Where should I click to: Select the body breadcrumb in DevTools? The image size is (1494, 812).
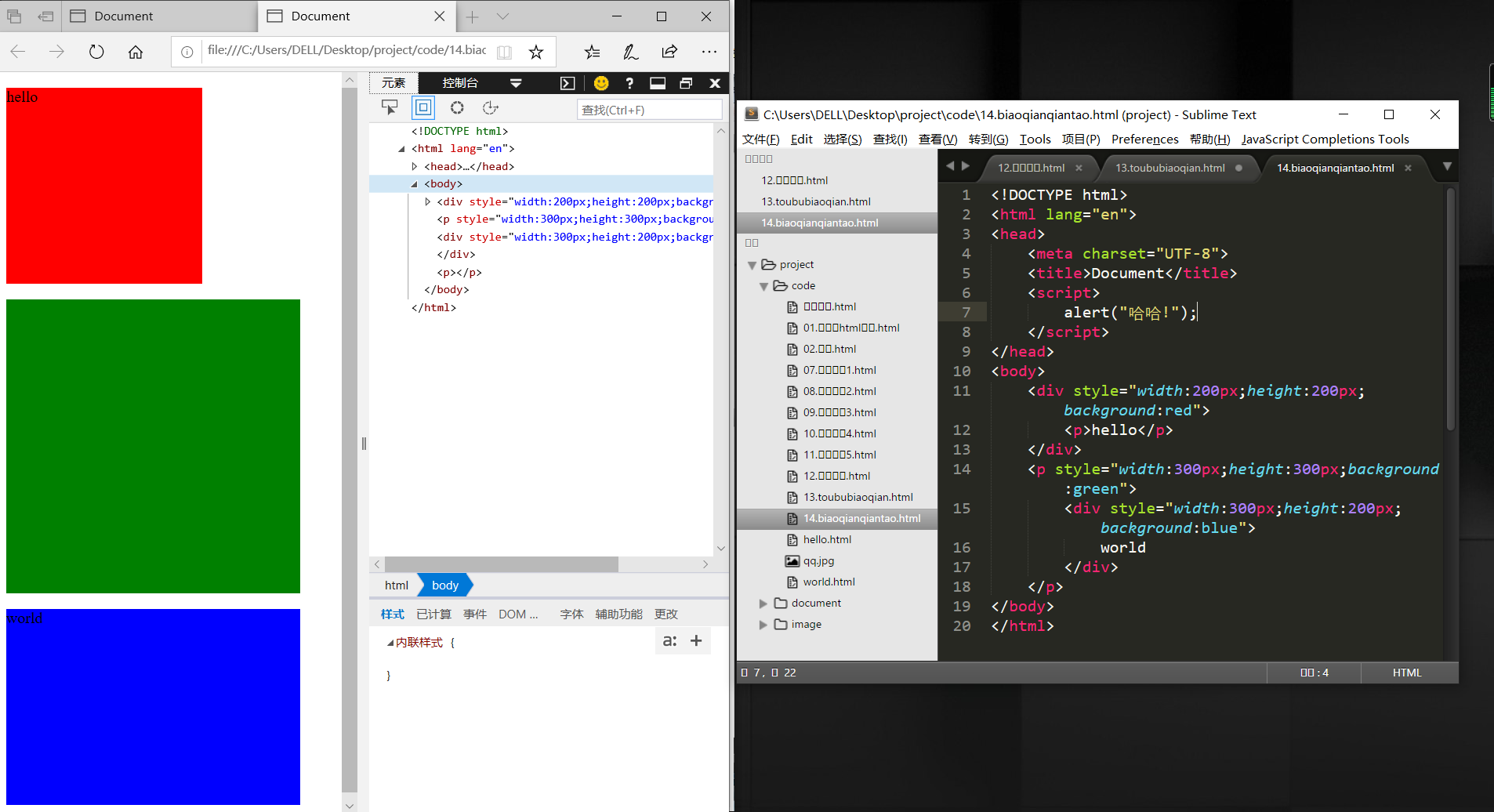pos(445,585)
